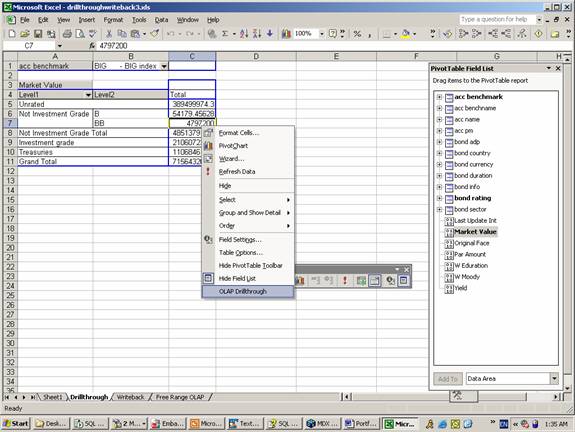
Task: Click the Copy icon
Action: point(122,34)
